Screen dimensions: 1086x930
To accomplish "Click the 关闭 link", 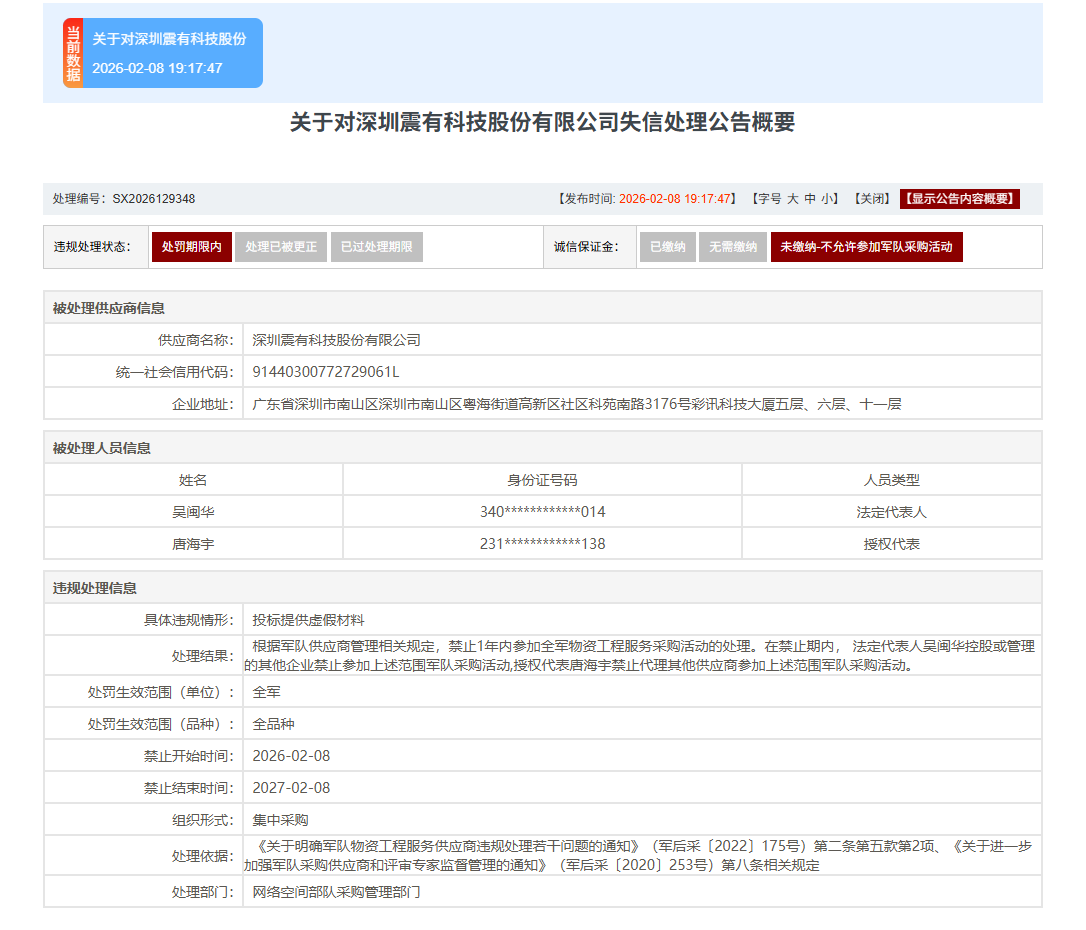I will (872, 199).
